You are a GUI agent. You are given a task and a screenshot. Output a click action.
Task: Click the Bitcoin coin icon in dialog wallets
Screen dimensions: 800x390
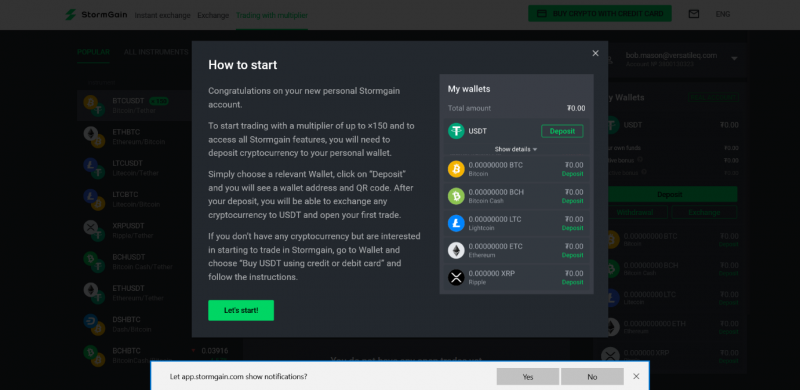click(x=456, y=169)
